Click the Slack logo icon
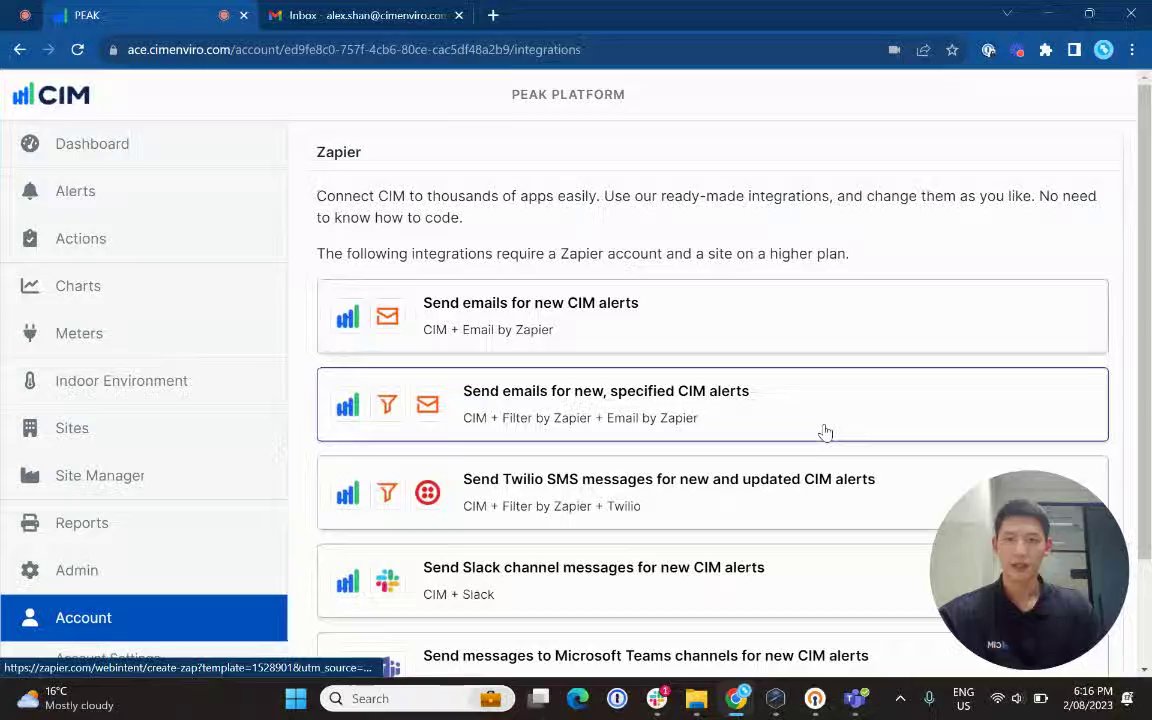 [387, 581]
